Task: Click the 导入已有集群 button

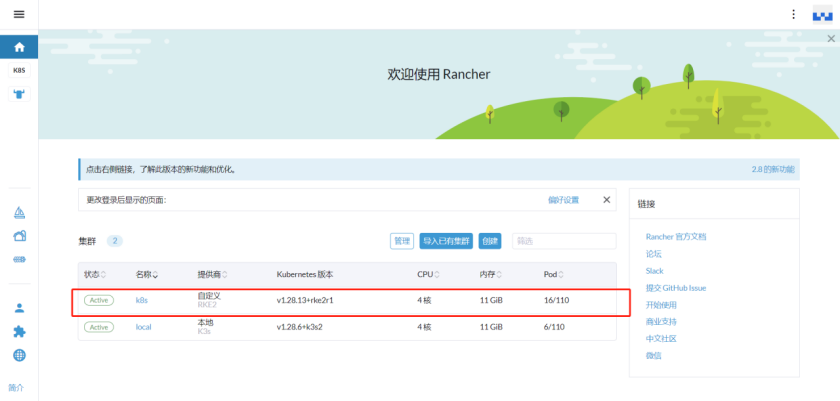Action: 446,241
